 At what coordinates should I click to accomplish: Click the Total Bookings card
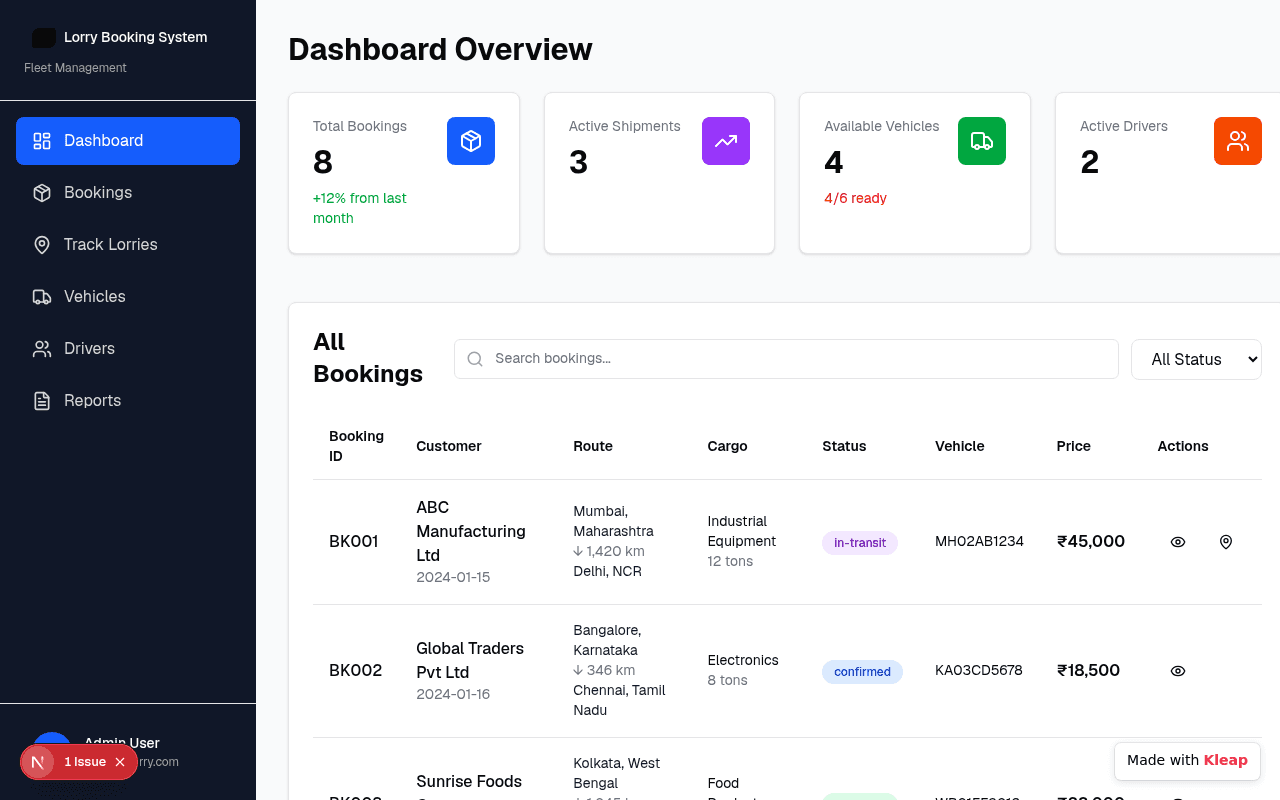tap(404, 173)
